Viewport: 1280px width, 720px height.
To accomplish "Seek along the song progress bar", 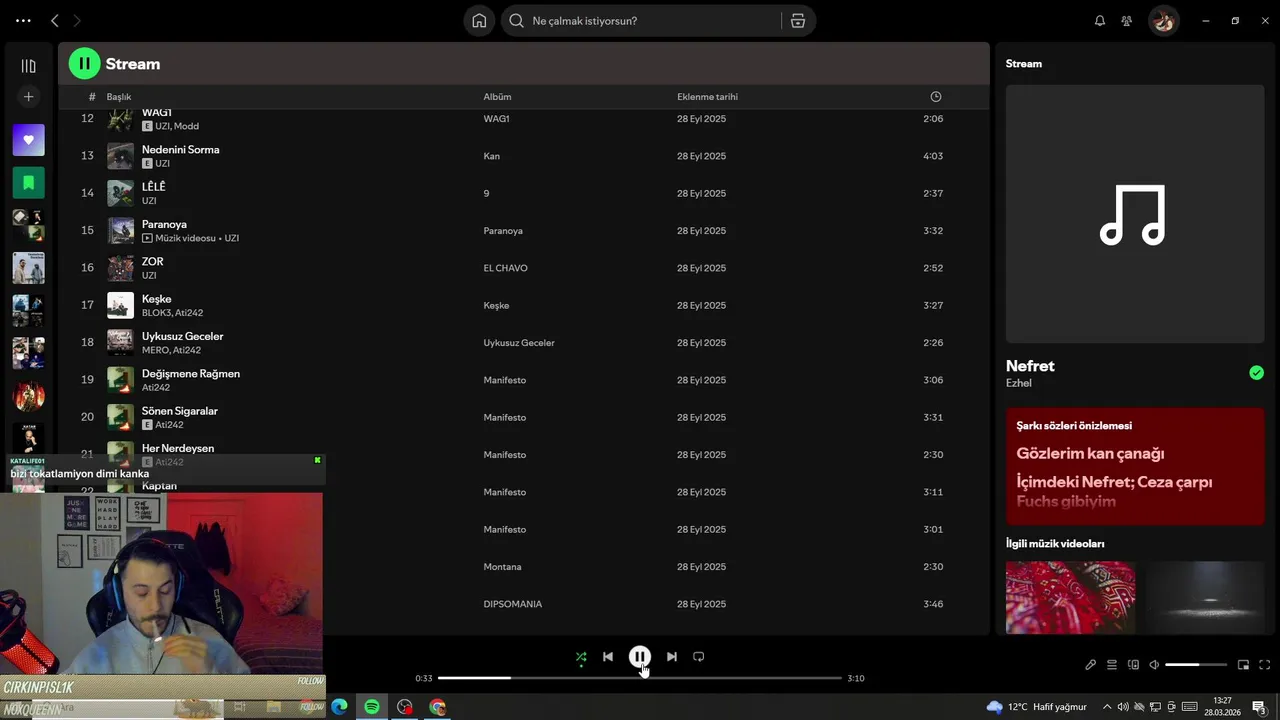I will 640,678.
